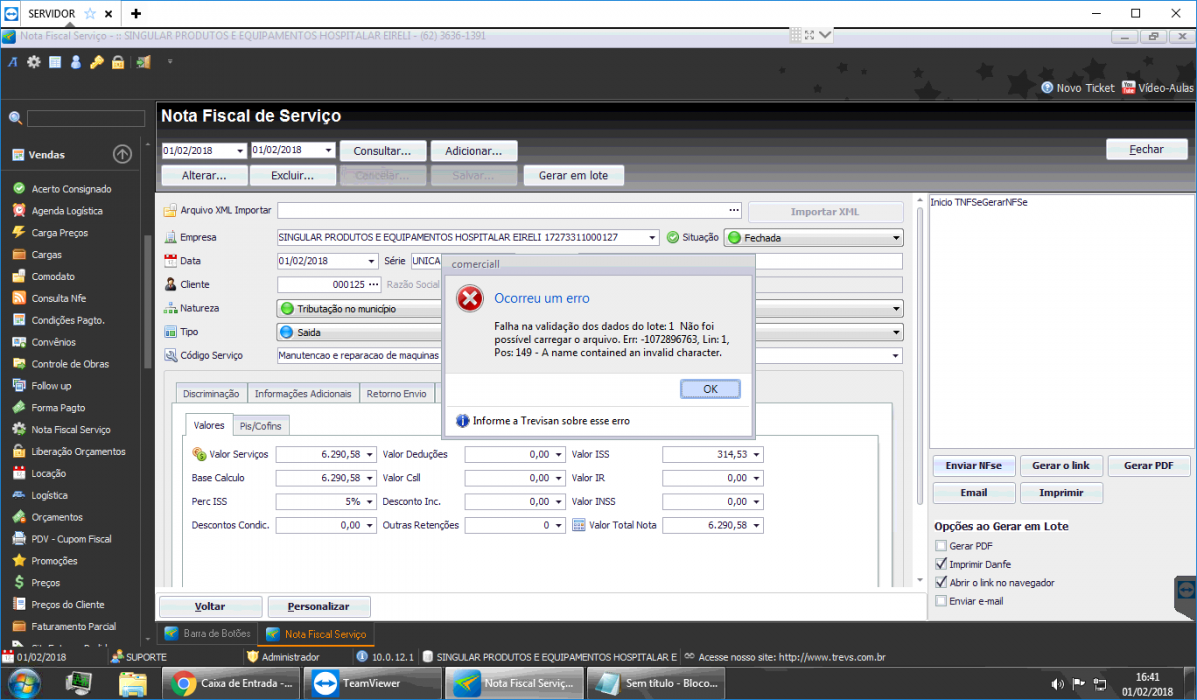Click the magnifier search icon in sidebar
The image size is (1197, 700).
point(15,118)
